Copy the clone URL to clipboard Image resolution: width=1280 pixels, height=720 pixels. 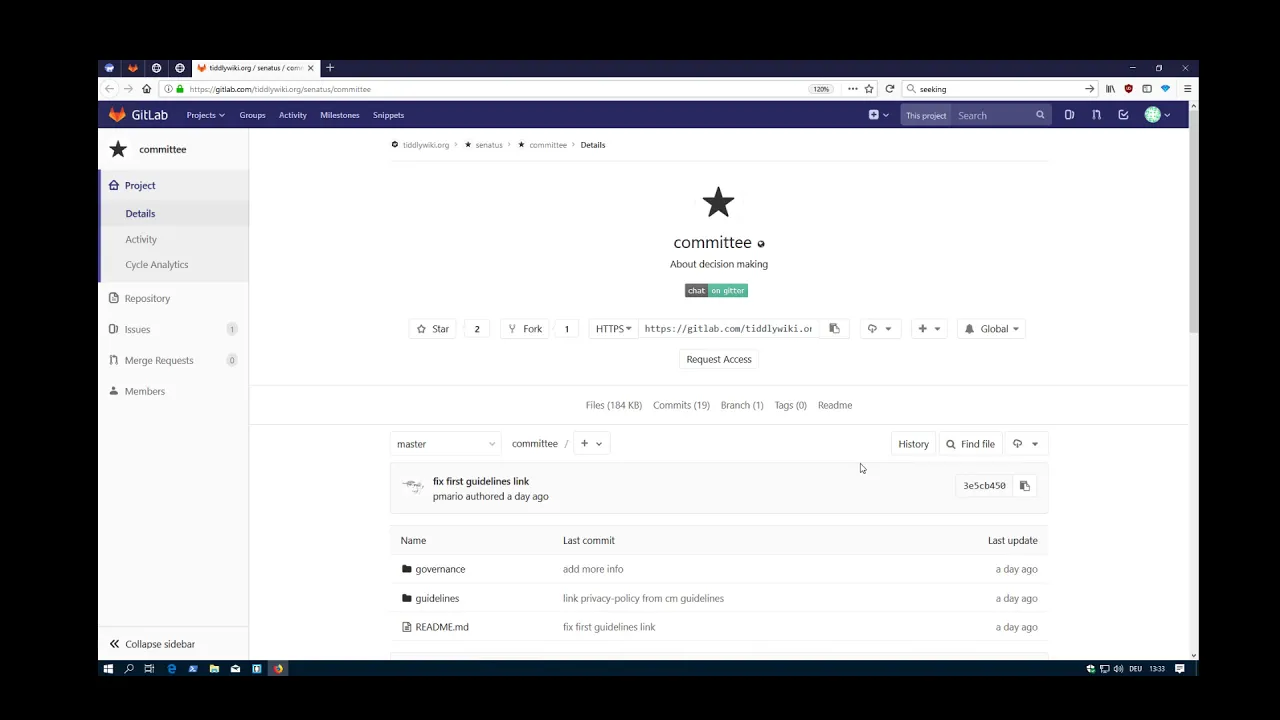pyautogui.click(x=834, y=329)
